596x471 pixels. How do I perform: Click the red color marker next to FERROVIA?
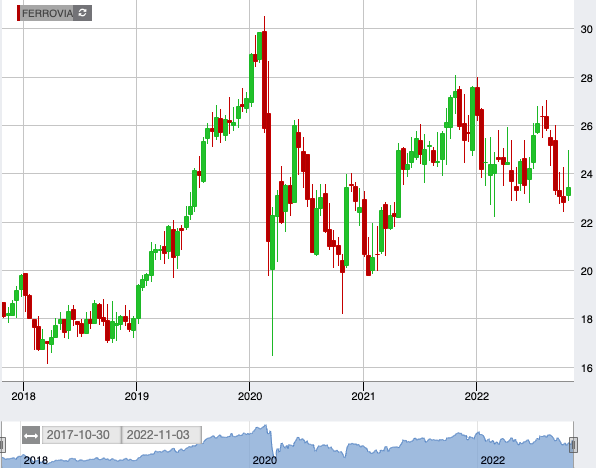(x=18, y=13)
